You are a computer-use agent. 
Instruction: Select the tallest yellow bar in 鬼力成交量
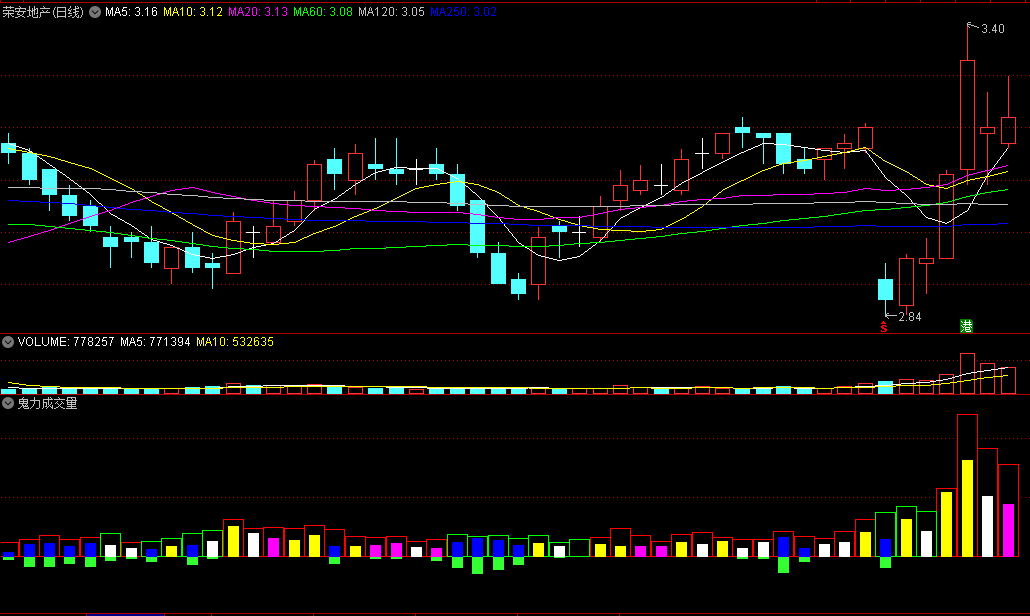(x=967, y=508)
